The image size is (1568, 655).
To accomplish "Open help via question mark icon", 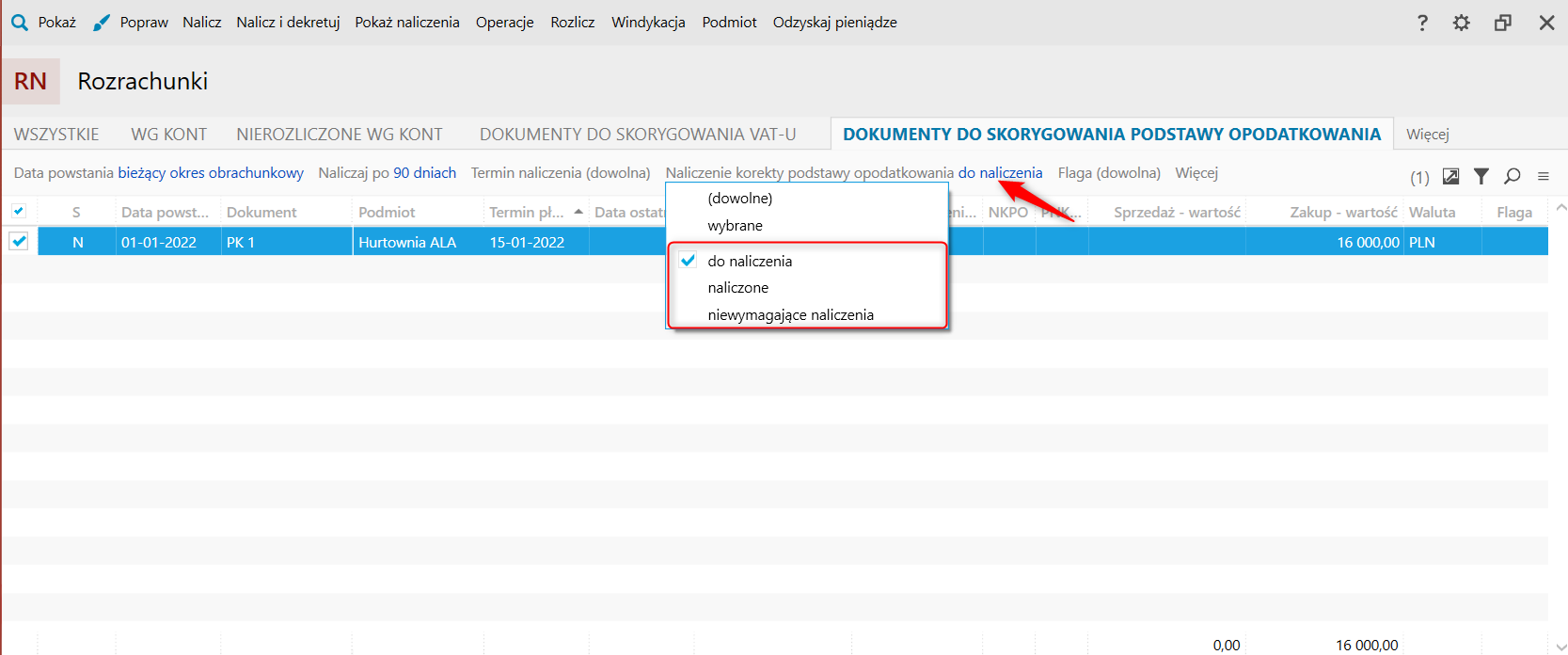I will point(1422,23).
